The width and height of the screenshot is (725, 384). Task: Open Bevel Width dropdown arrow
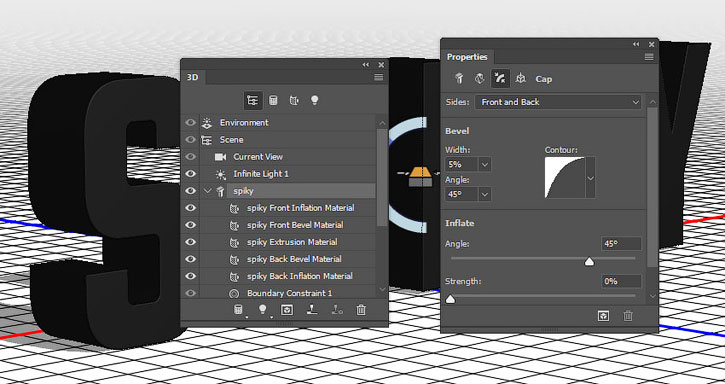484,164
